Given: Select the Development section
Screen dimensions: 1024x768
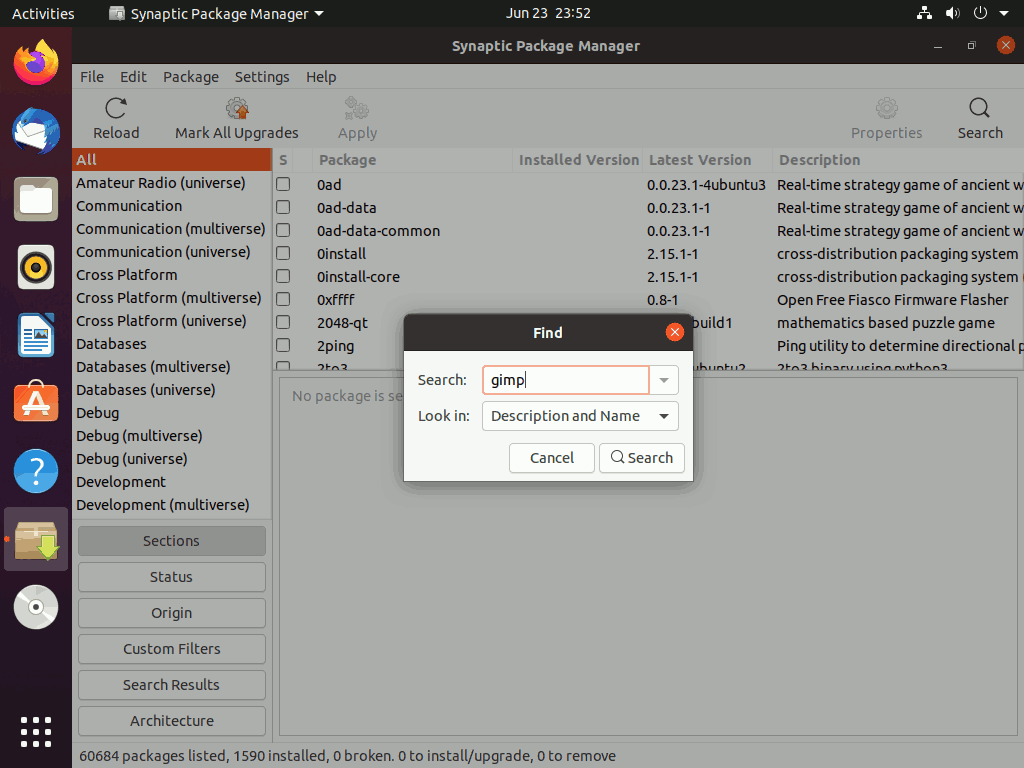Looking at the screenshot, I should pyautogui.click(x=172, y=482).
